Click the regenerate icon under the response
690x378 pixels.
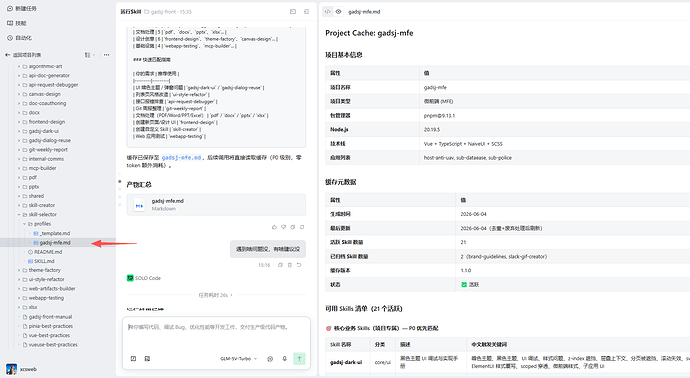pos(302,227)
